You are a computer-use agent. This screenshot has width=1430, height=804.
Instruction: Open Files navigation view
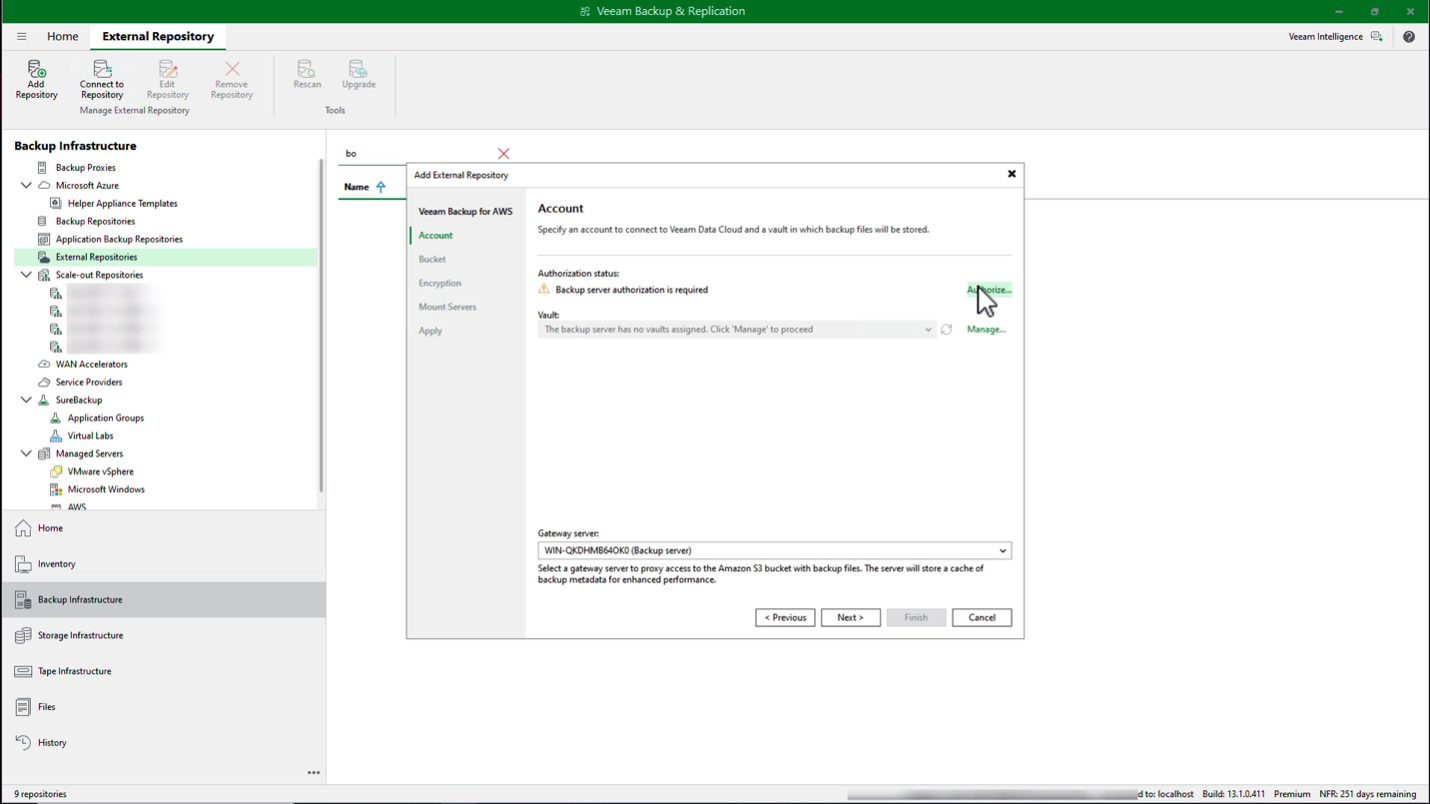[x=163, y=707]
